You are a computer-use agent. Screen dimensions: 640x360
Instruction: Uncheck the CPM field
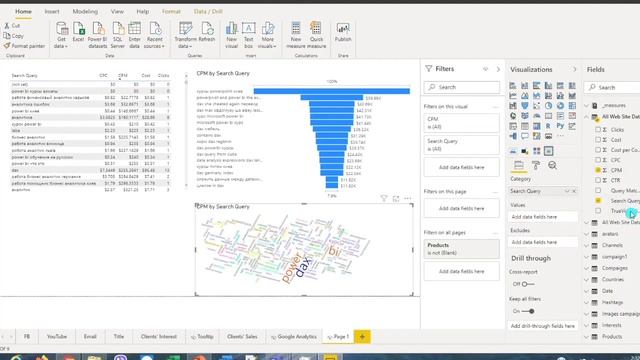(x=598, y=170)
